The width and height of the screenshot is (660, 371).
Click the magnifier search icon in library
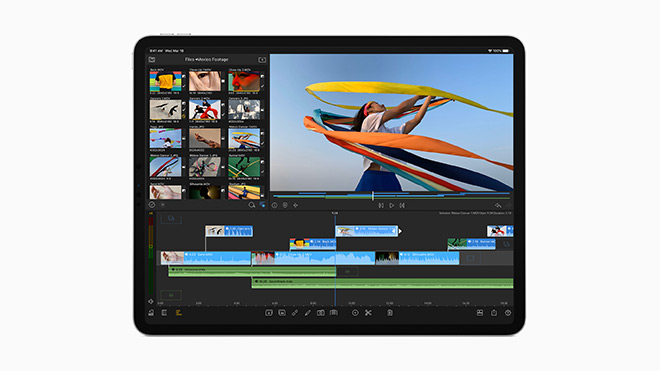pos(252,205)
